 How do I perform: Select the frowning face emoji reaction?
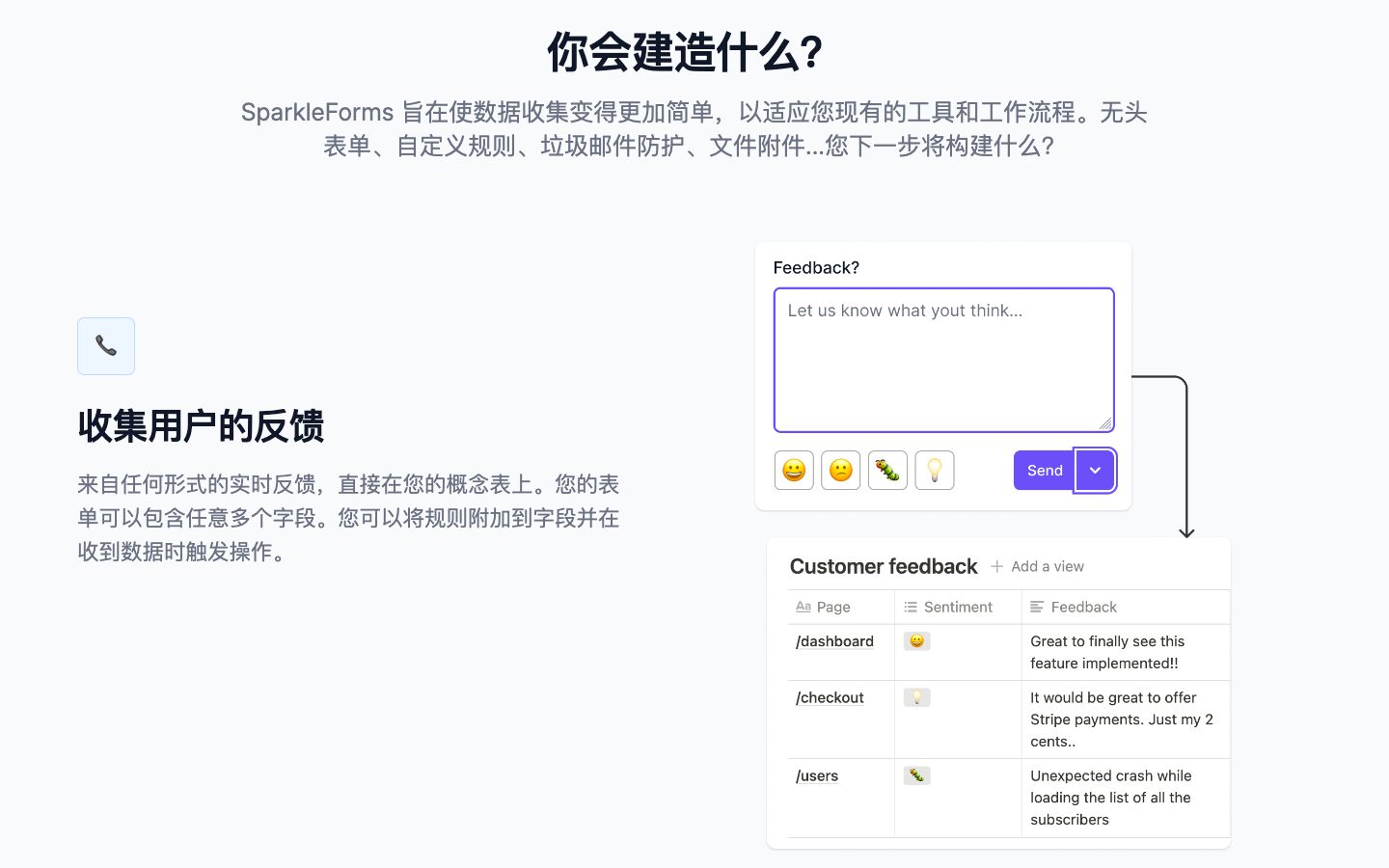point(840,470)
